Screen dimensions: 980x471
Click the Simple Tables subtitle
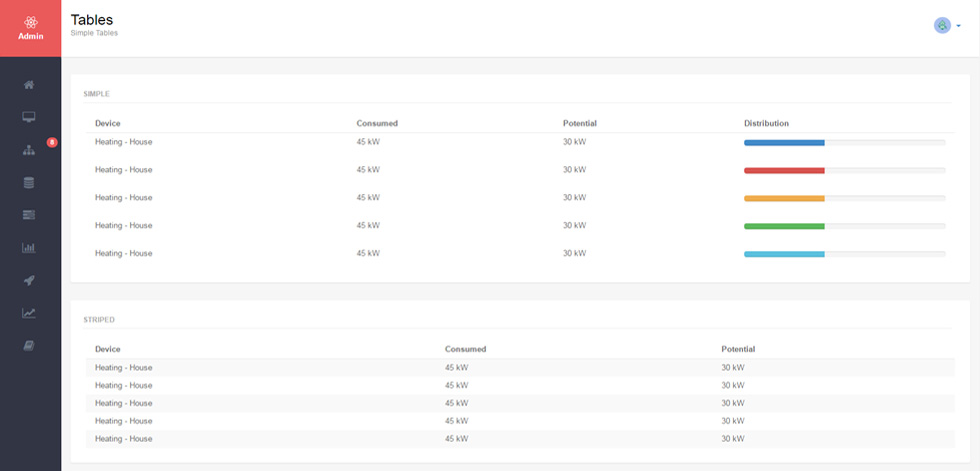pos(94,33)
